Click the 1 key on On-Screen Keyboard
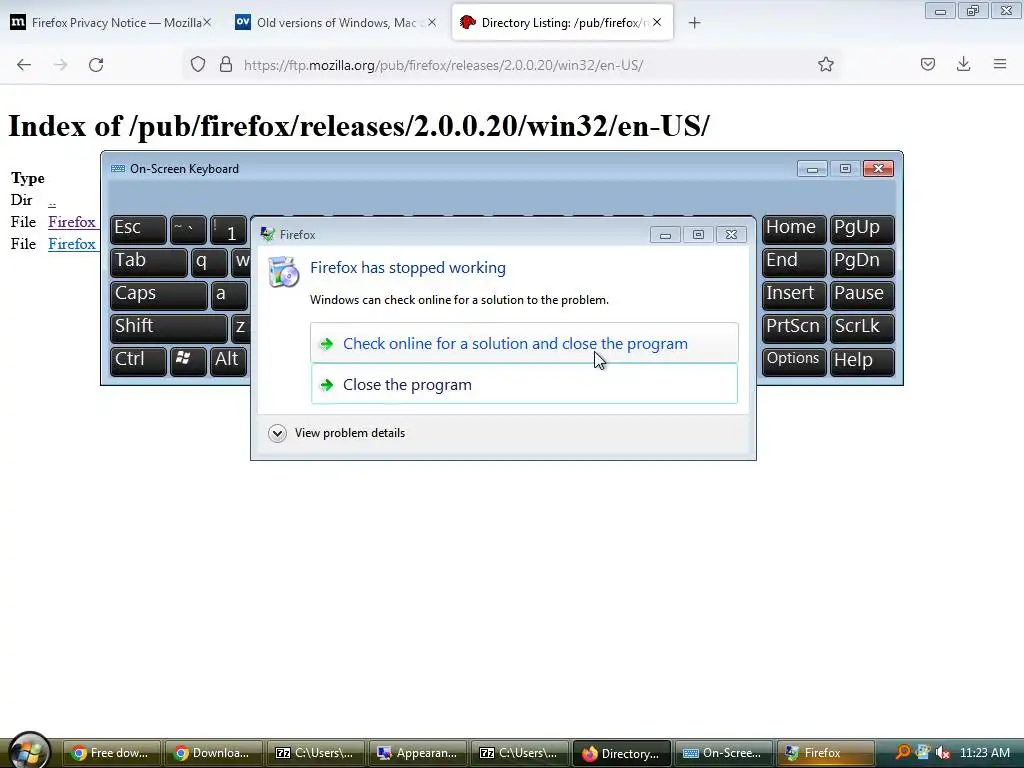The image size is (1024, 768). pos(229,229)
